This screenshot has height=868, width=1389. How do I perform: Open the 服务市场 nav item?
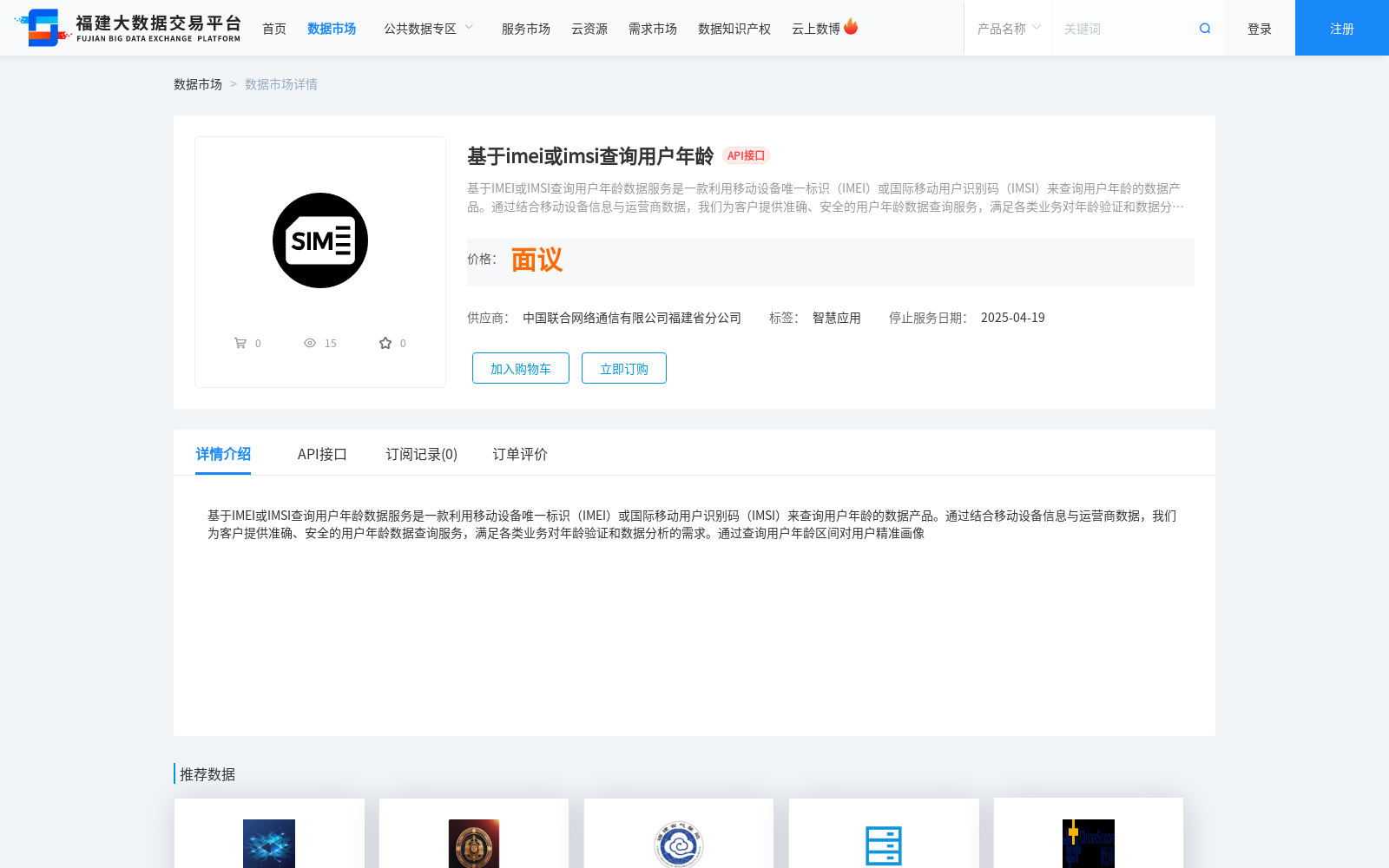pyautogui.click(x=526, y=29)
